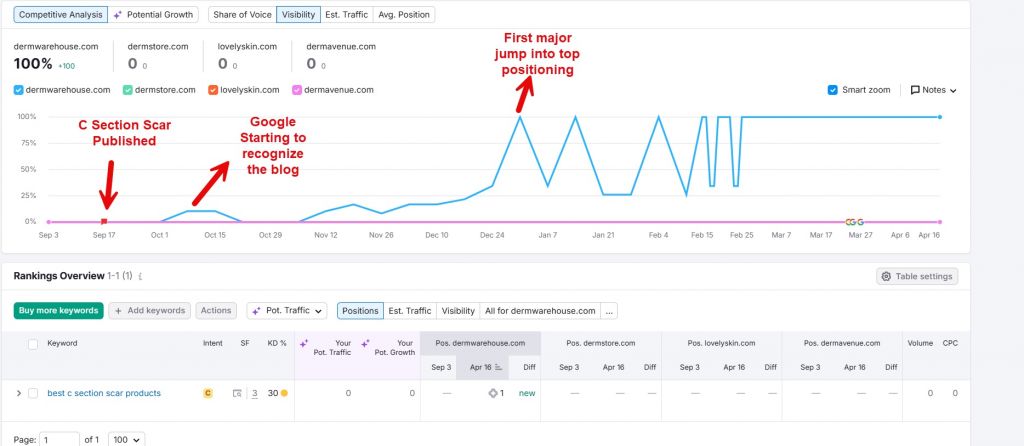
Task: Select the table Visibility tab
Action: coord(458,311)
